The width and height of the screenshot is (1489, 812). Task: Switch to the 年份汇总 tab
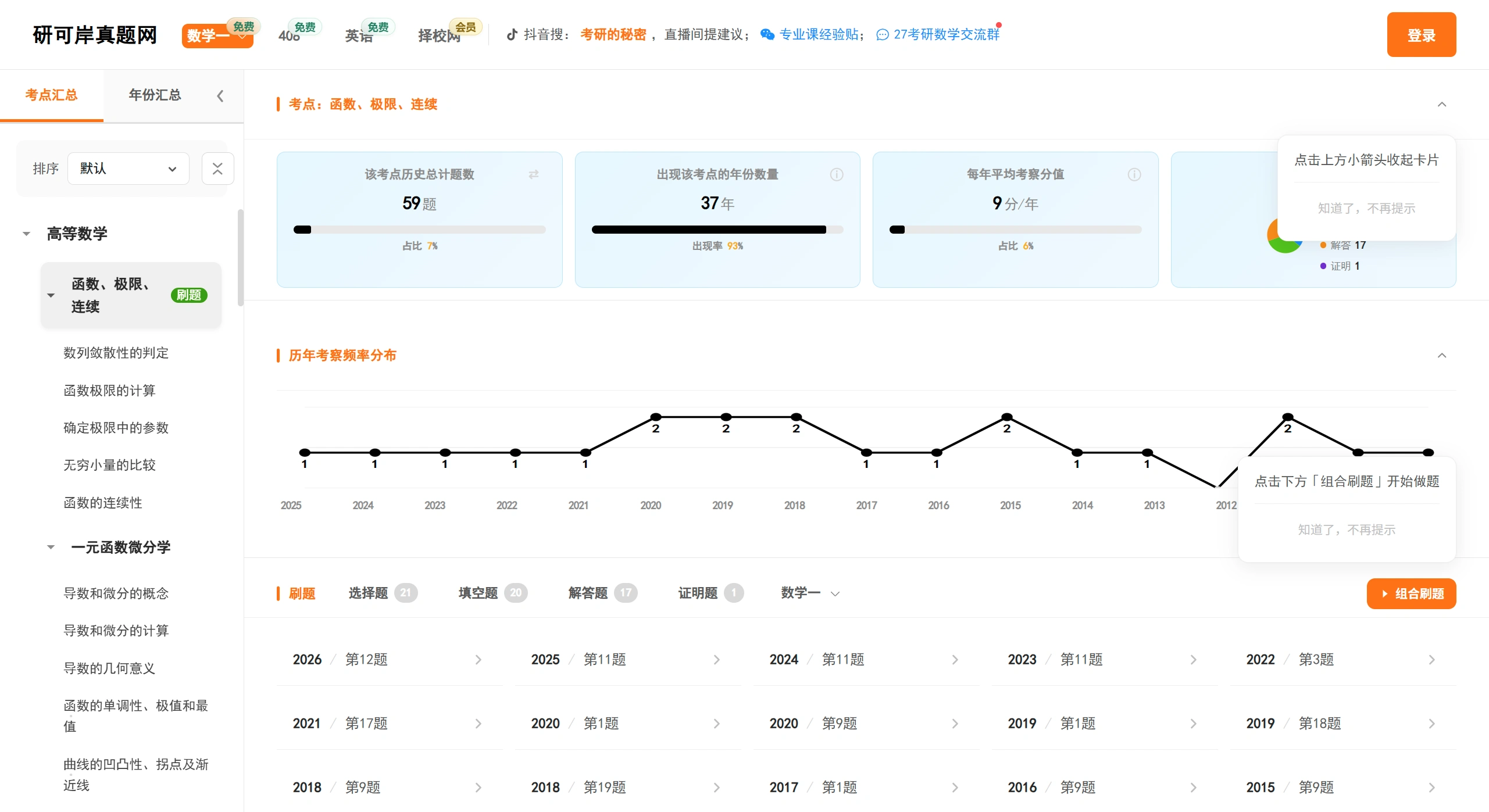pos(155,95)
